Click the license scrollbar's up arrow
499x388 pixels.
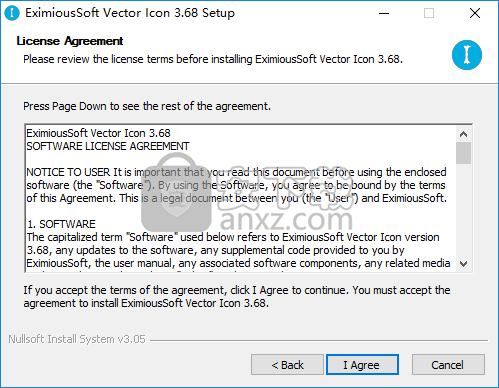(x=463, y=134)
